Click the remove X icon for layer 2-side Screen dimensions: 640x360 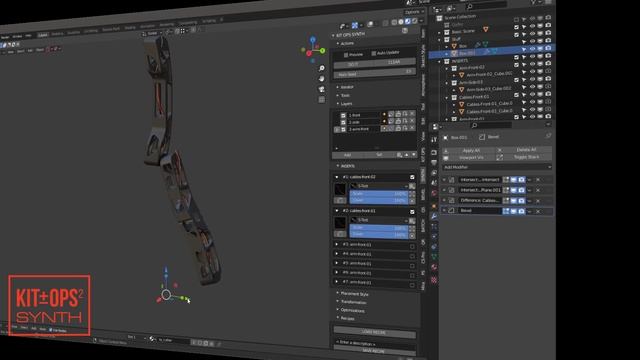pos(412,121)
